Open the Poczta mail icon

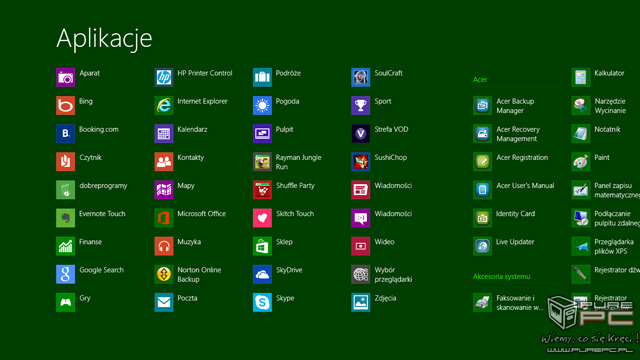point(164,302)
